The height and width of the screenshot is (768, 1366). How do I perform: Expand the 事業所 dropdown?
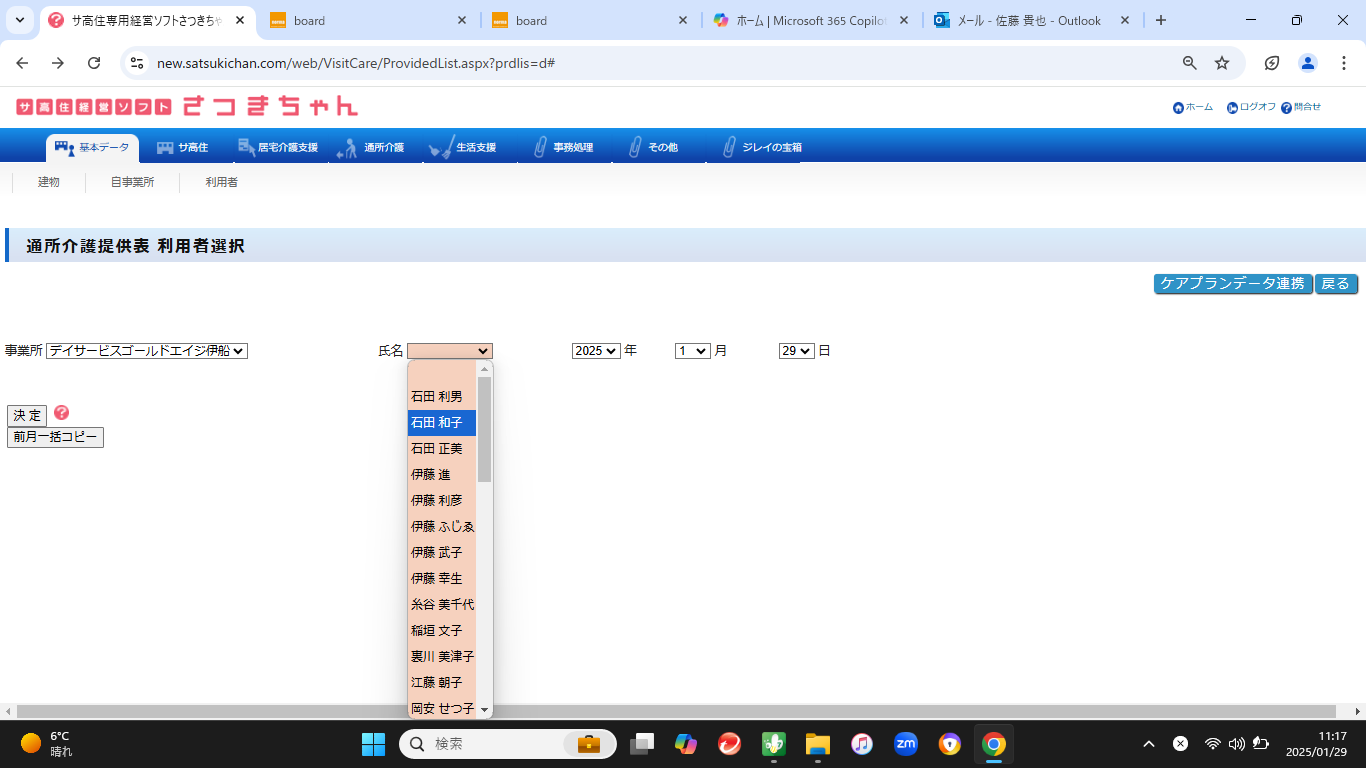[147, 351]
